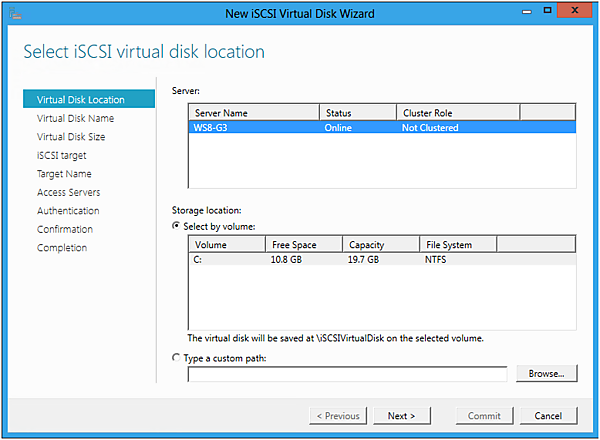Screen dimensions: 600x440
Task: Choose the 'Select by volume' radio option
Action: pos(178,227)
